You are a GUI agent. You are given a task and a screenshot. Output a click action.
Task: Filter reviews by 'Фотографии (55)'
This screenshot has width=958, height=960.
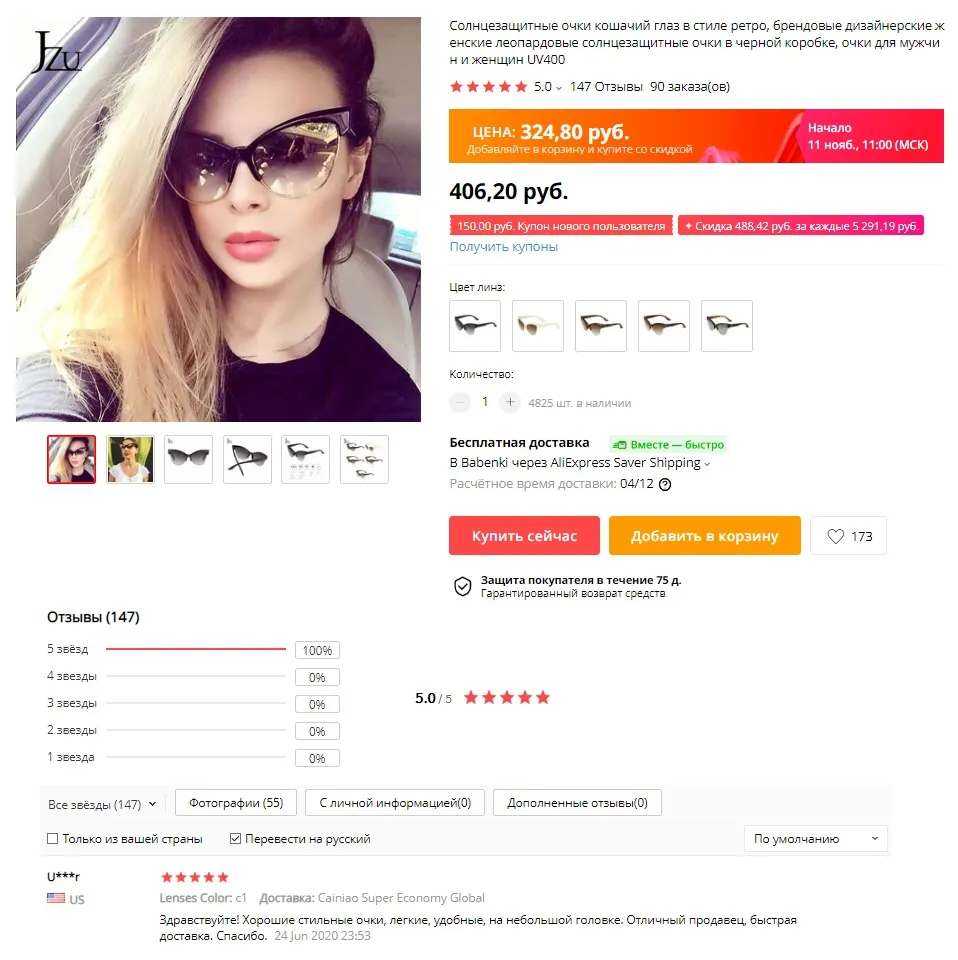coord(236,803)
